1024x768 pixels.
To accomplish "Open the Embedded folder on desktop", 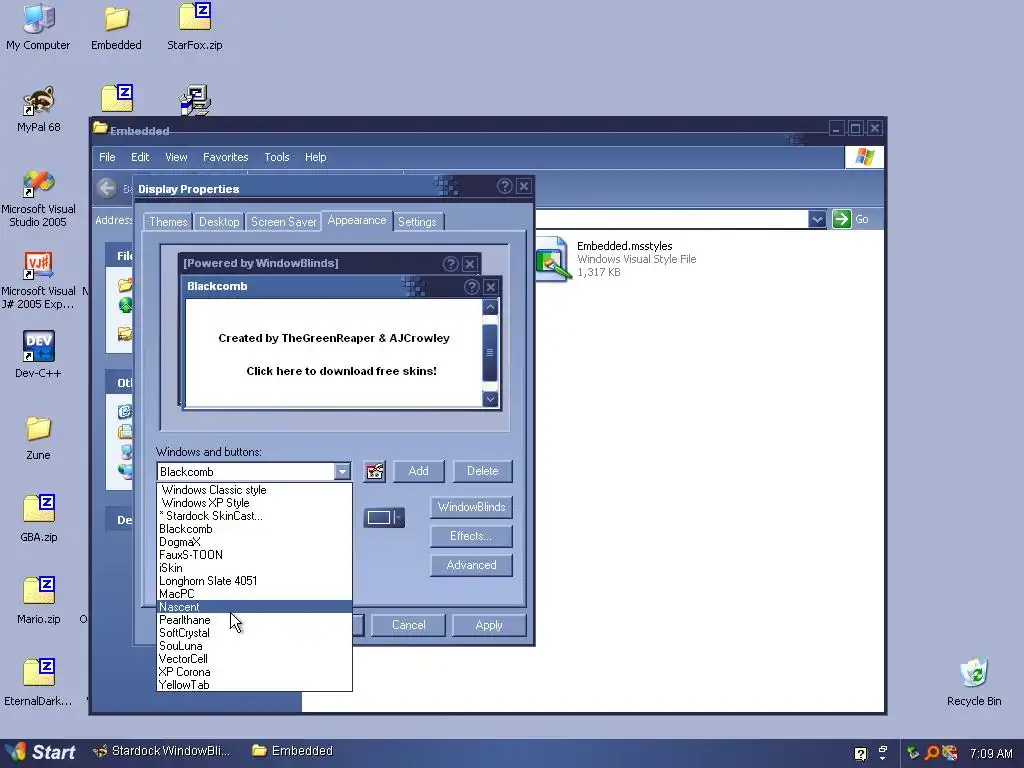I will coord(116,26).
